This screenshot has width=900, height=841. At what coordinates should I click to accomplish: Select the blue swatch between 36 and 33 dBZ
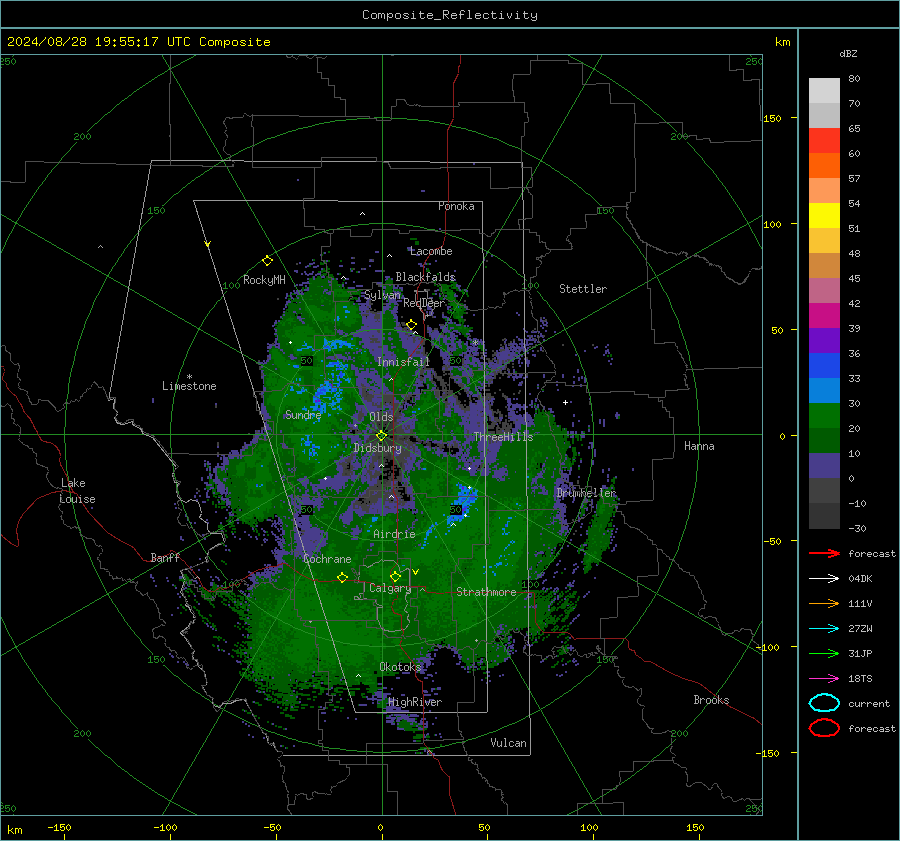(824, 365)
